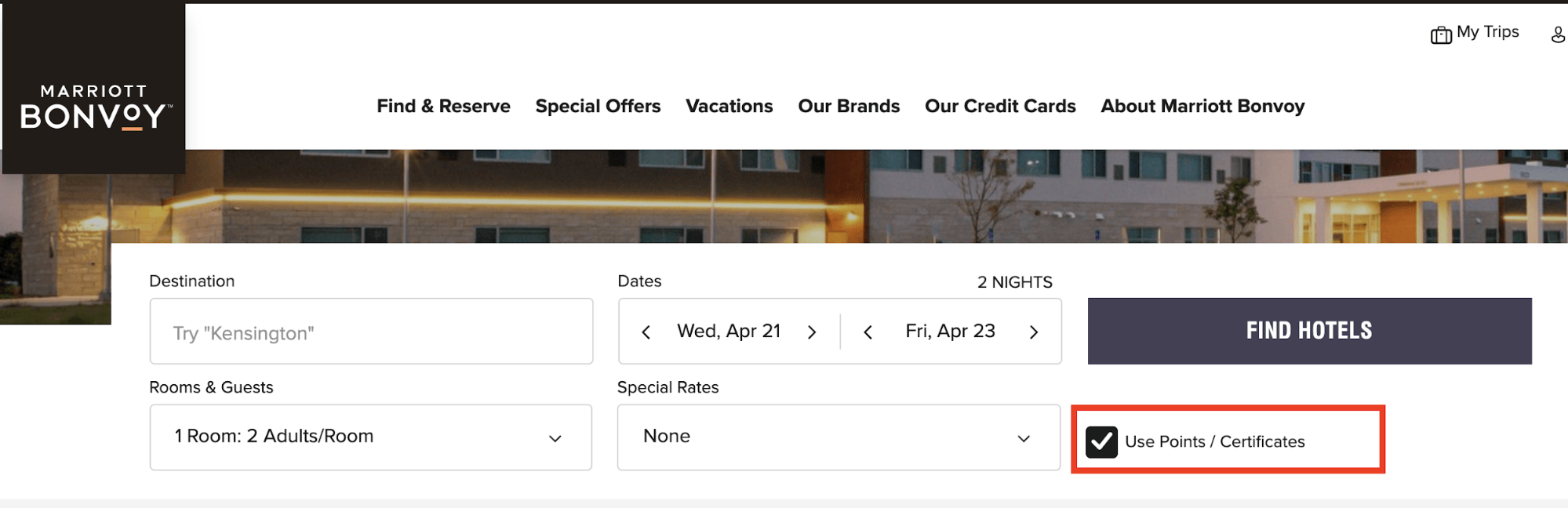The image size is (1568, 508).
Task: Open My Trips suitcase icon
Action: tap(1441, 34)
